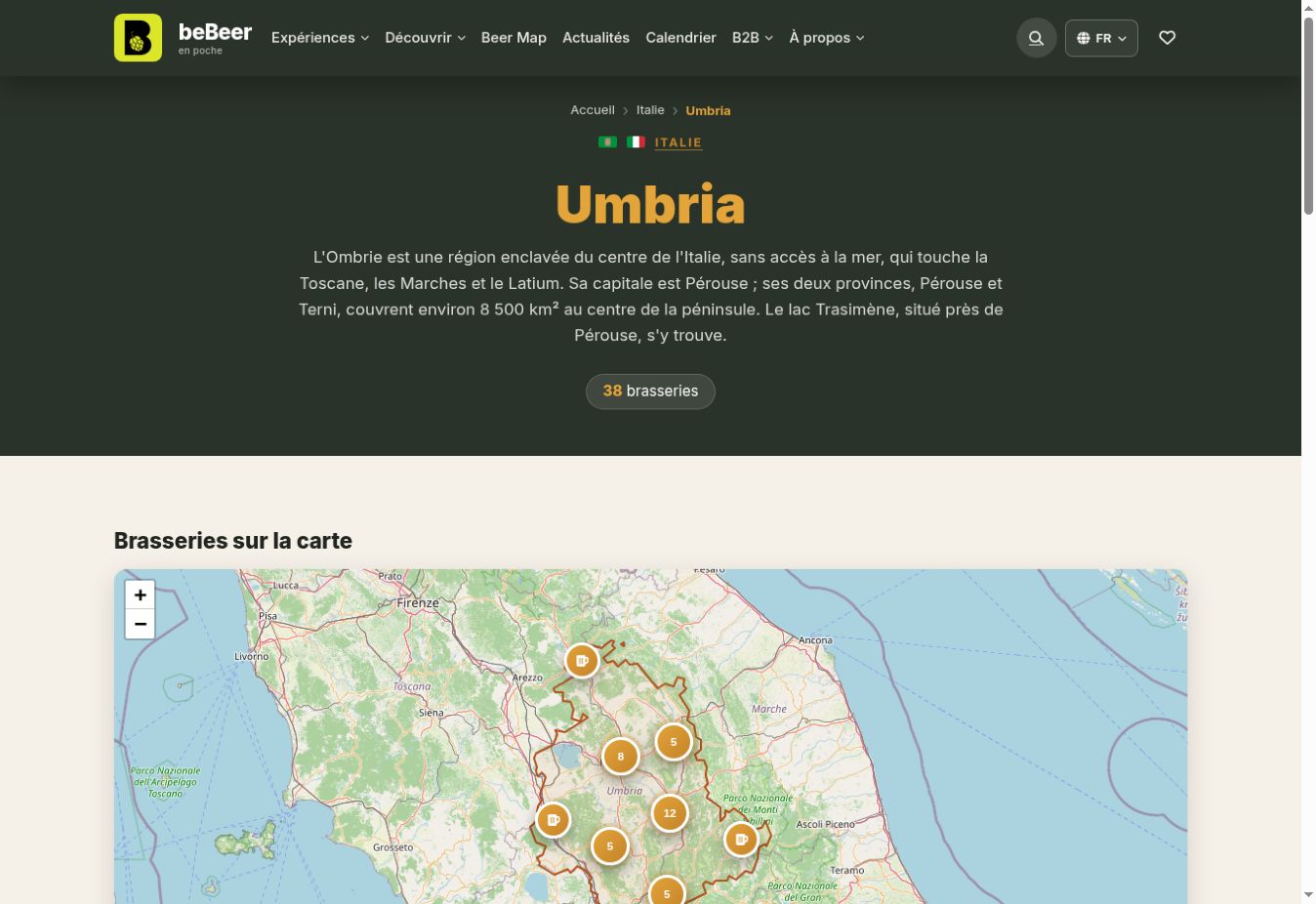
Task: Click the vertical page scrollbar thumb
Action: point(1308,115)
